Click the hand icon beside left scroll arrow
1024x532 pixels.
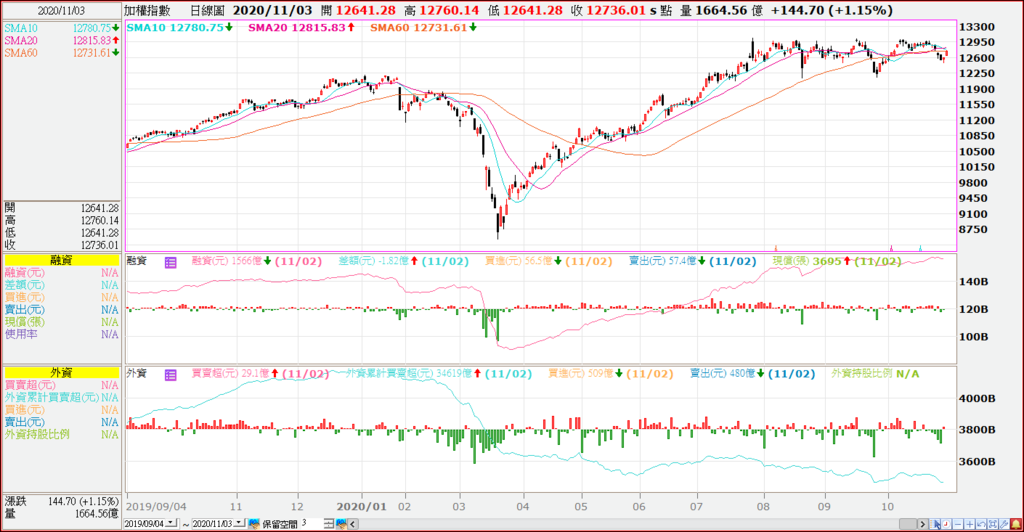point(341,524)
